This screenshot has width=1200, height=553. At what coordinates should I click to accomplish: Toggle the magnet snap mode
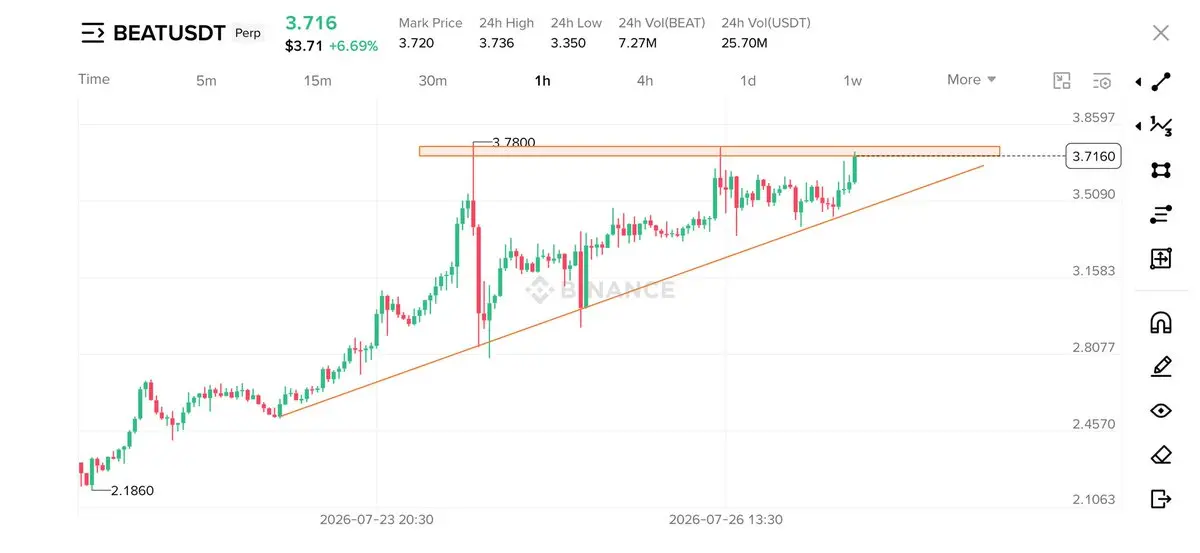pos(1161,322)
